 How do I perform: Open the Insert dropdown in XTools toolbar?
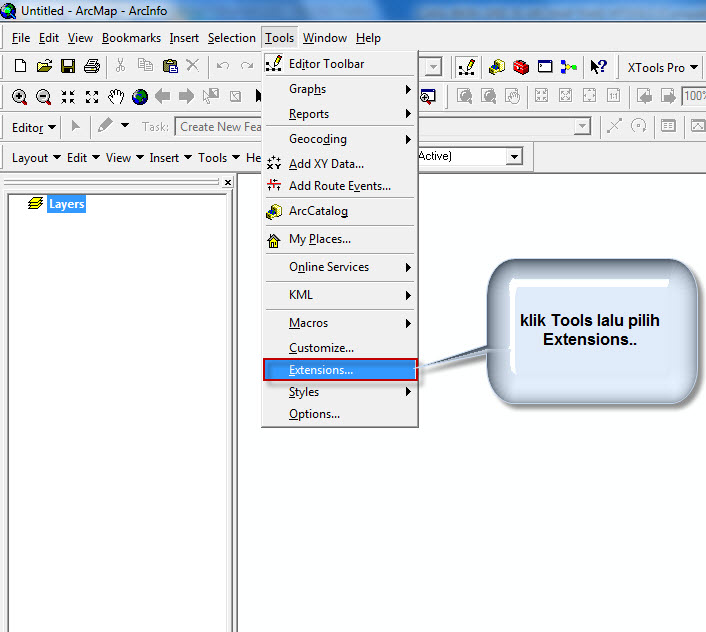coord(171,158)
